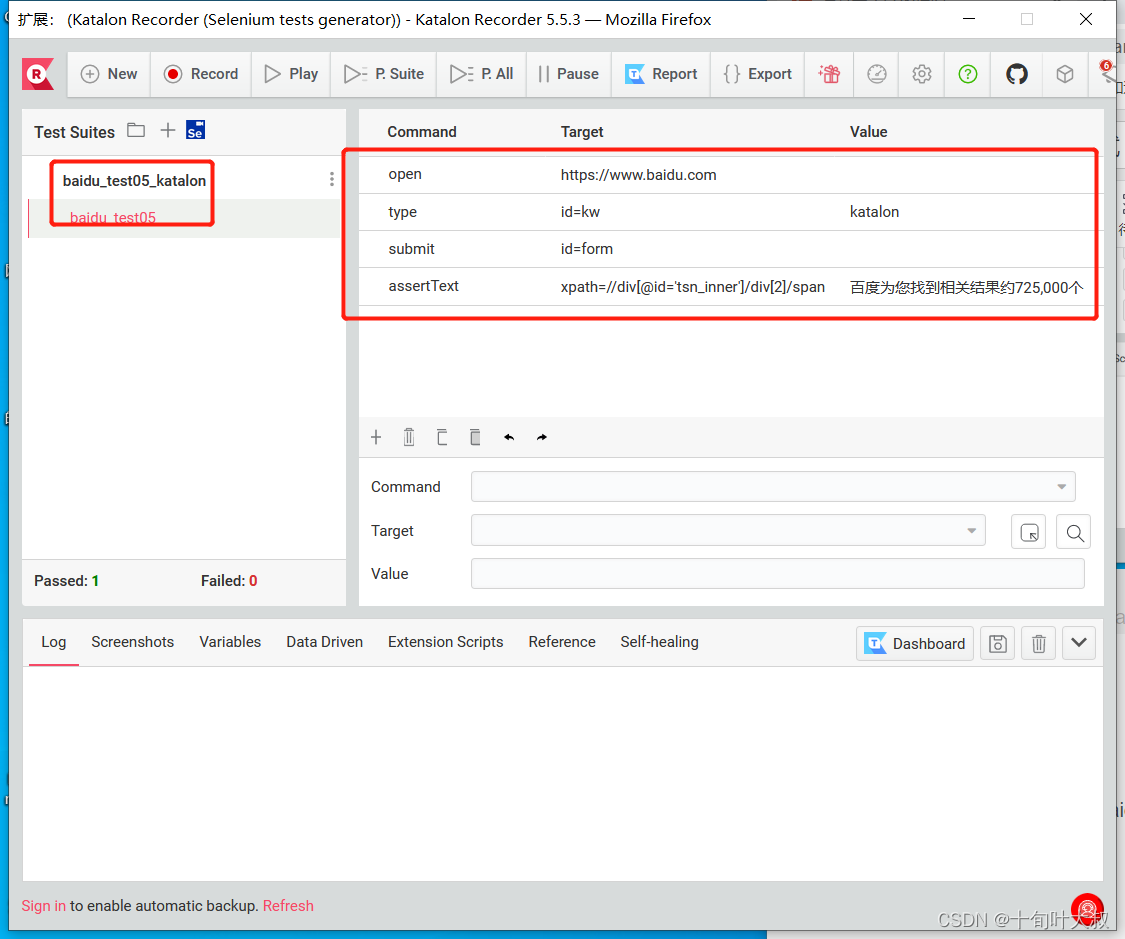Delete the selected command with trash icon
The width and height of the screenshot is (1125, 939).
click(x=409, y=438)
